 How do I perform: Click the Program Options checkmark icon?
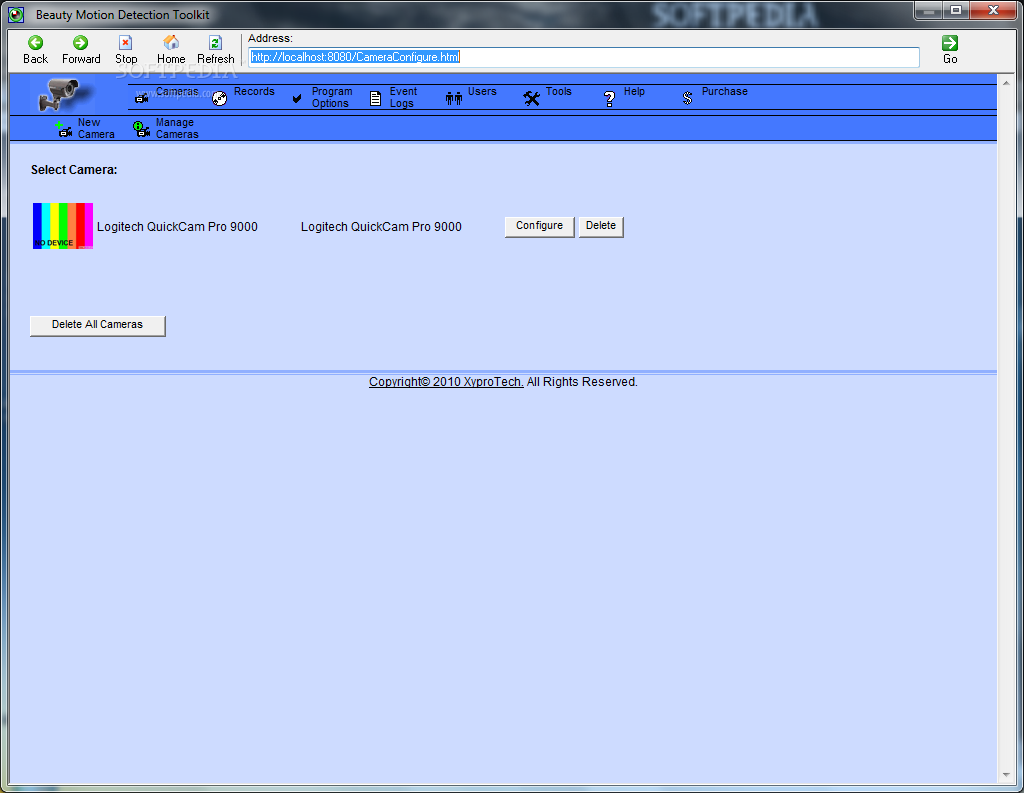pyautogui.click(x=297, y=99)
